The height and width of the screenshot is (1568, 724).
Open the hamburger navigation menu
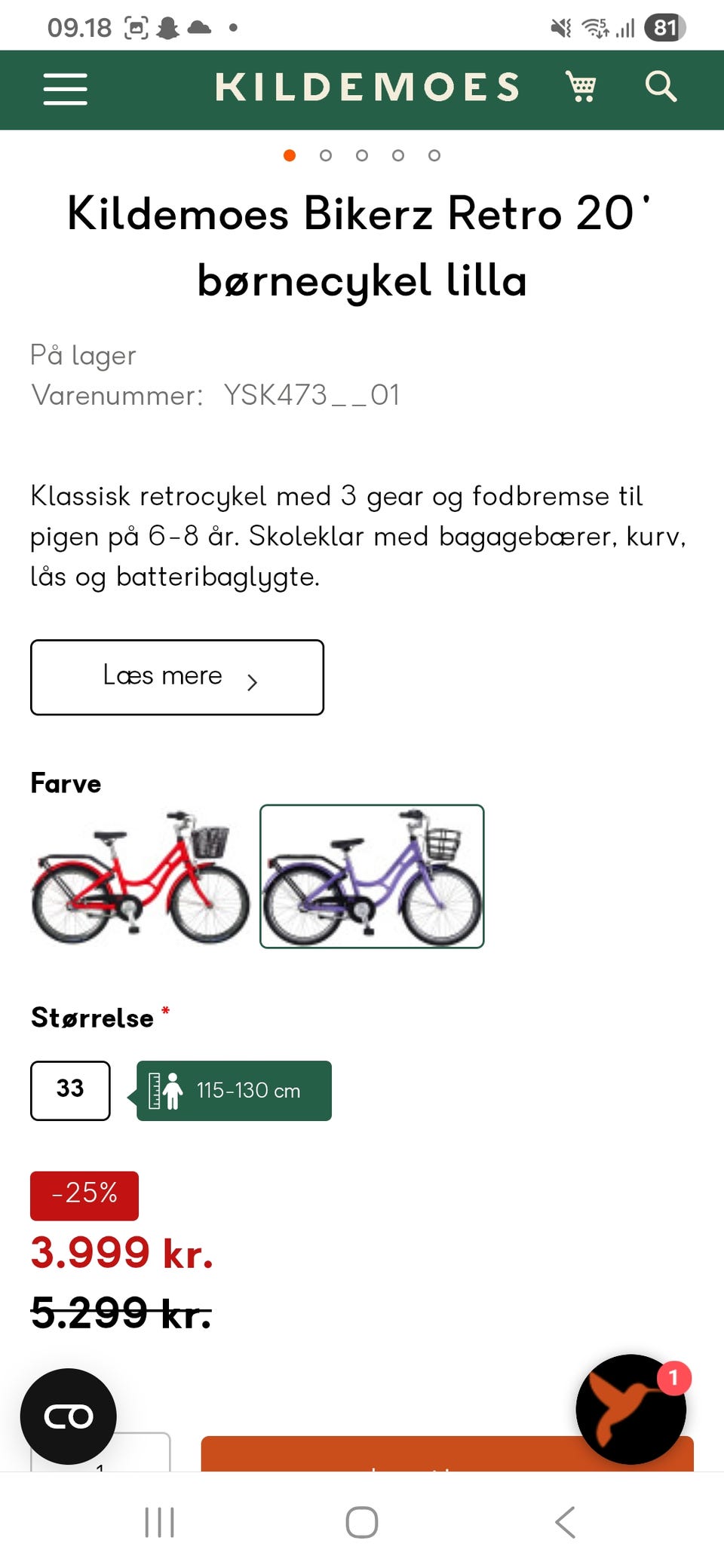66,89
